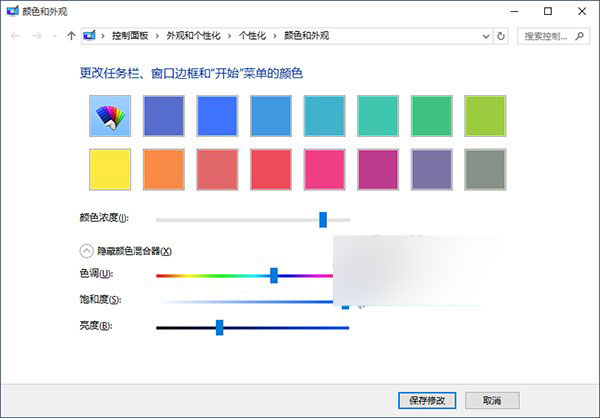Click the 保存修改 button
The image size is (600, 418).
(426, 399)
